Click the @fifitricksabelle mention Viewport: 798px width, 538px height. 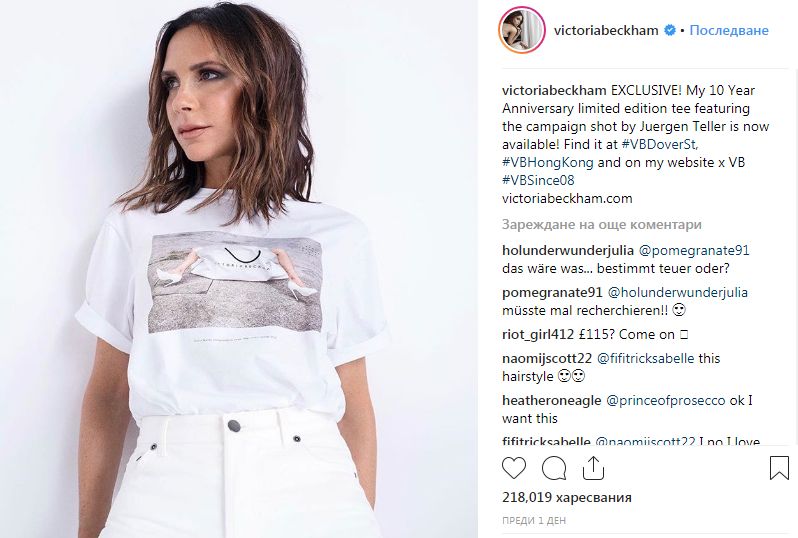click(645, 358)
